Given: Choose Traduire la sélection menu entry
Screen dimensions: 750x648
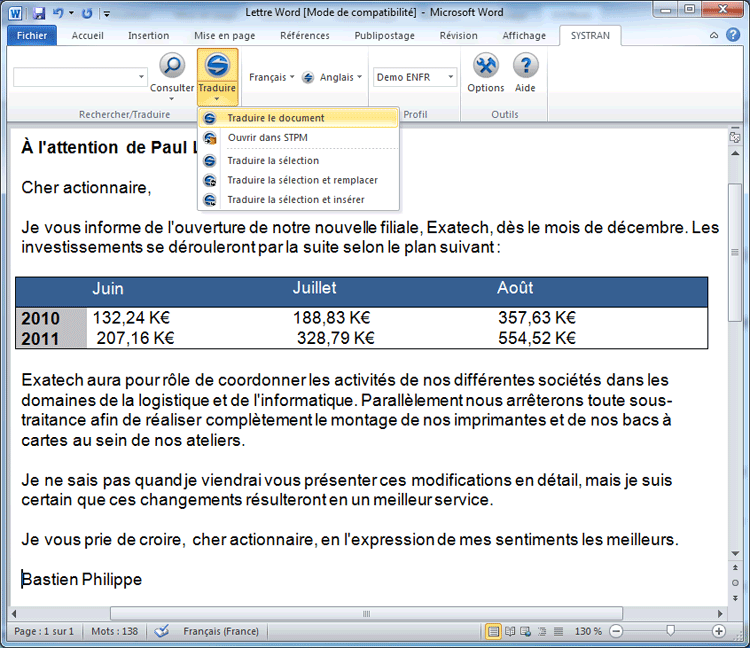Looking at the screenshot, I should 298,161.
